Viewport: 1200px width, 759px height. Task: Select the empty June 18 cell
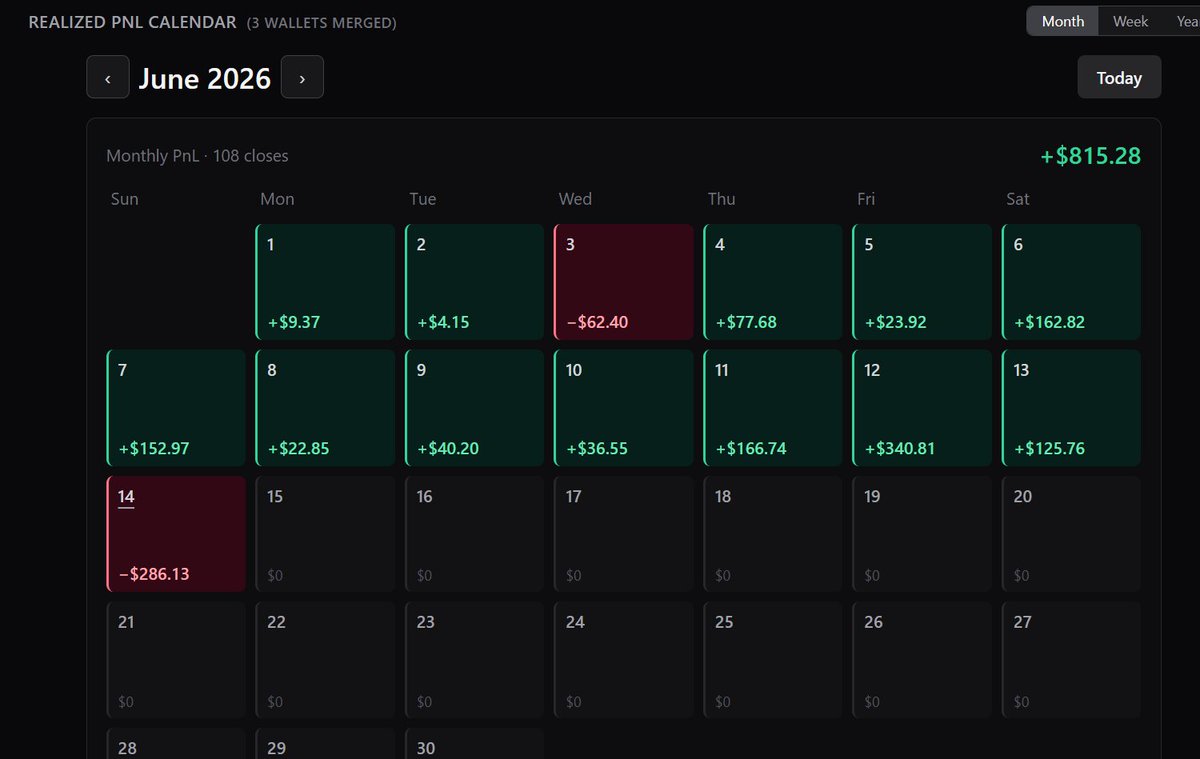[x=773, y=534]
